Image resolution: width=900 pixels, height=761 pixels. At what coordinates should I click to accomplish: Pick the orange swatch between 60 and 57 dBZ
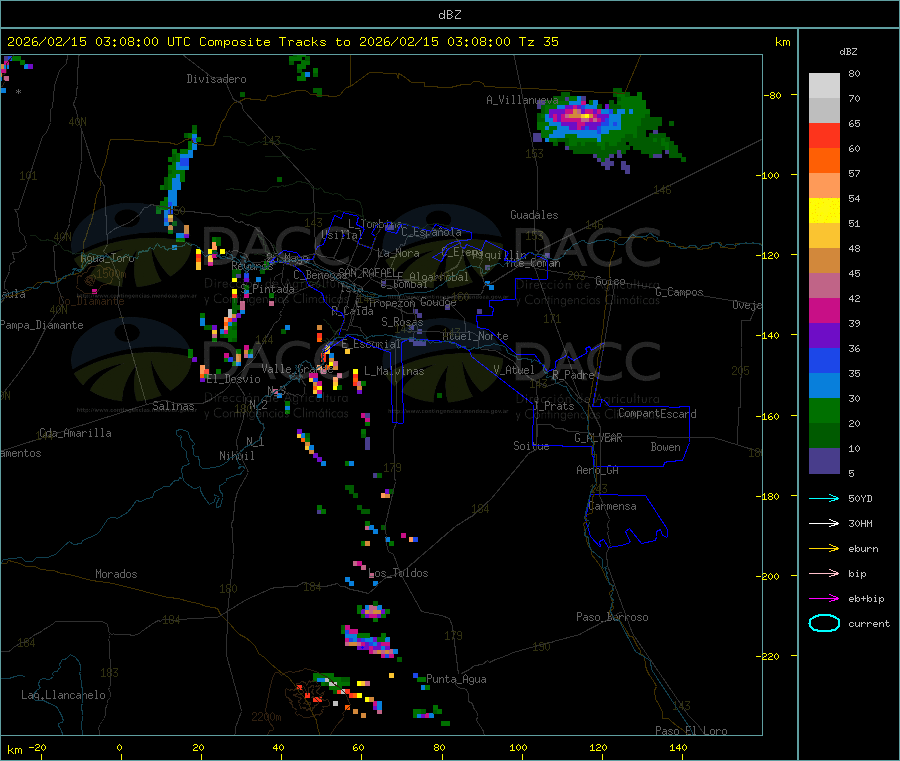(x=824, y=161)
